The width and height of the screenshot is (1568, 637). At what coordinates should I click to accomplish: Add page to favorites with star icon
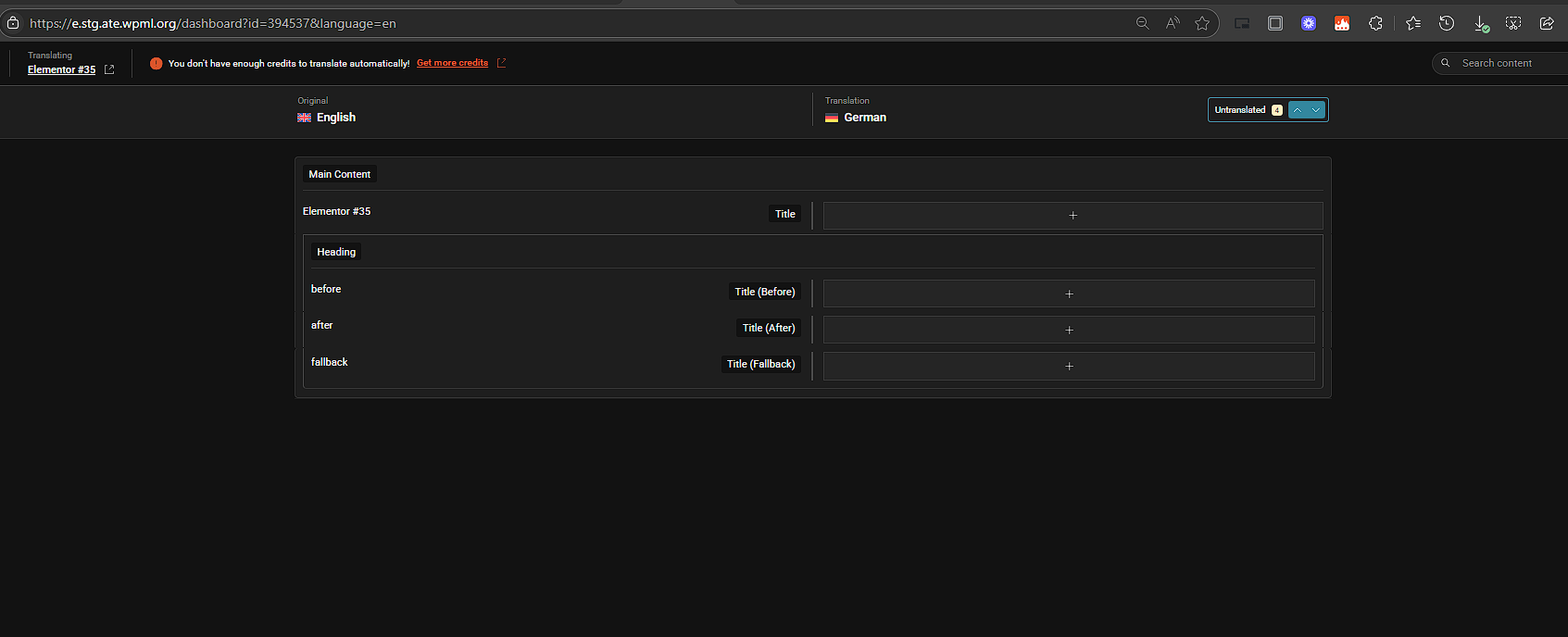coord(1202,23)
